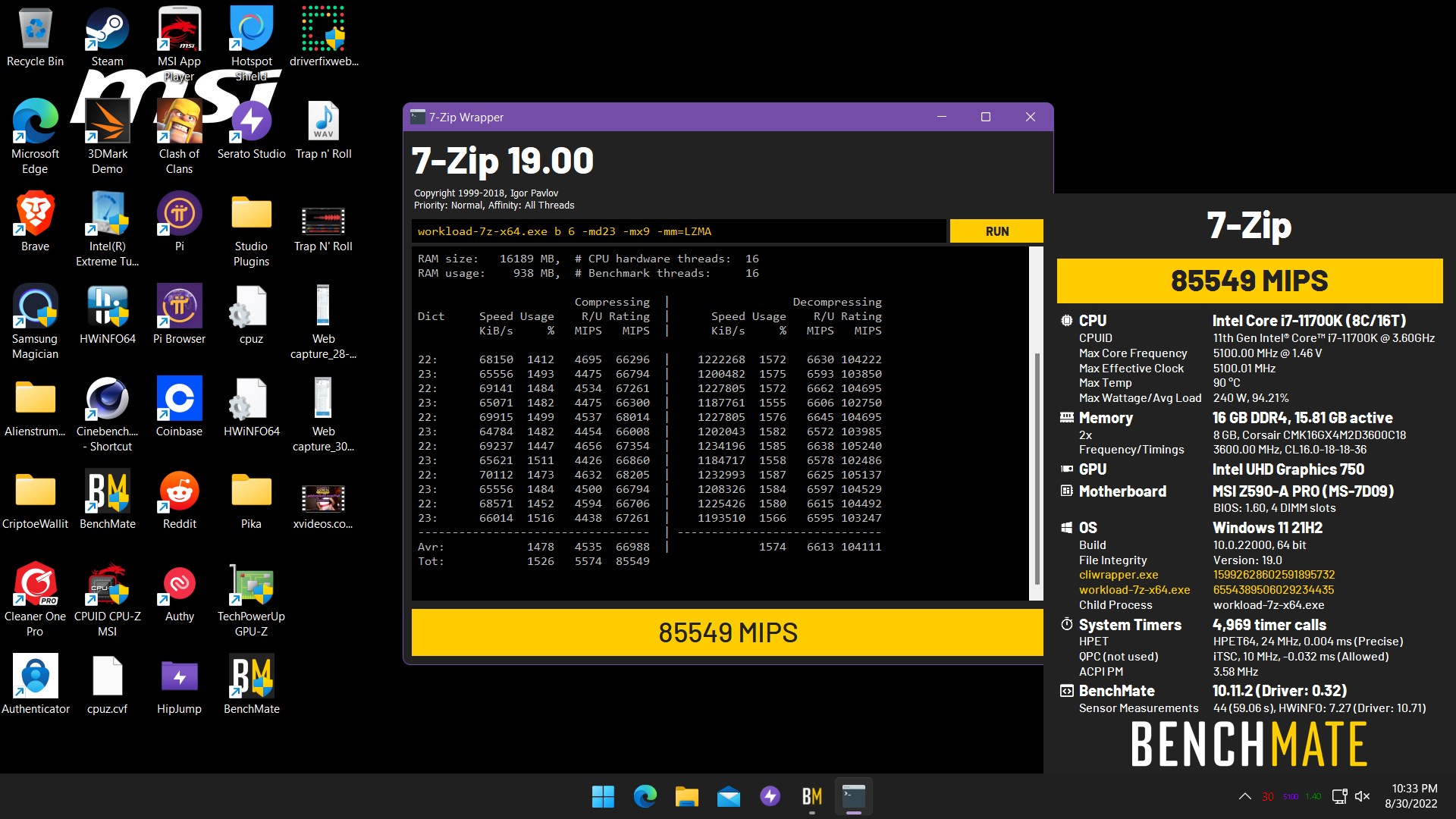This screenshot has height=819, width=1456.
Task: Launch CPUID CPU-Z MSI shortcut
Action: [x=107, y=599]
